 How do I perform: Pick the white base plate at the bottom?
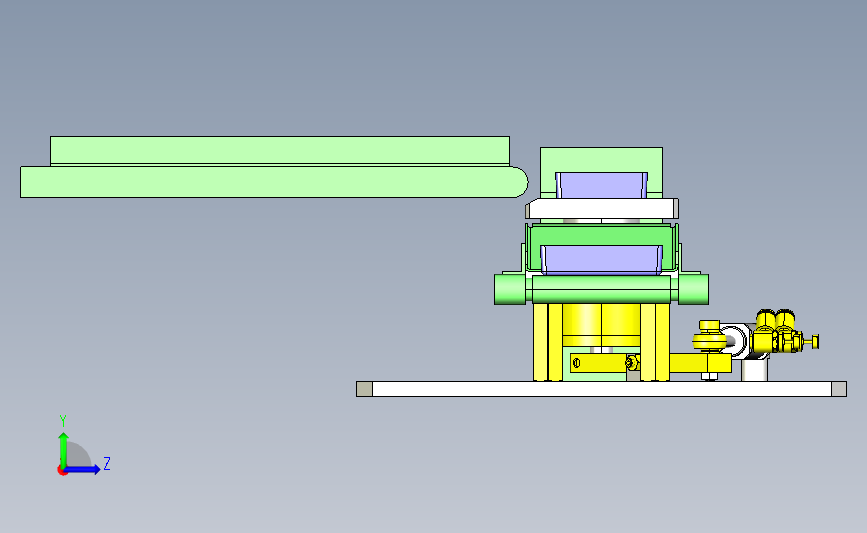click(602, 389)
